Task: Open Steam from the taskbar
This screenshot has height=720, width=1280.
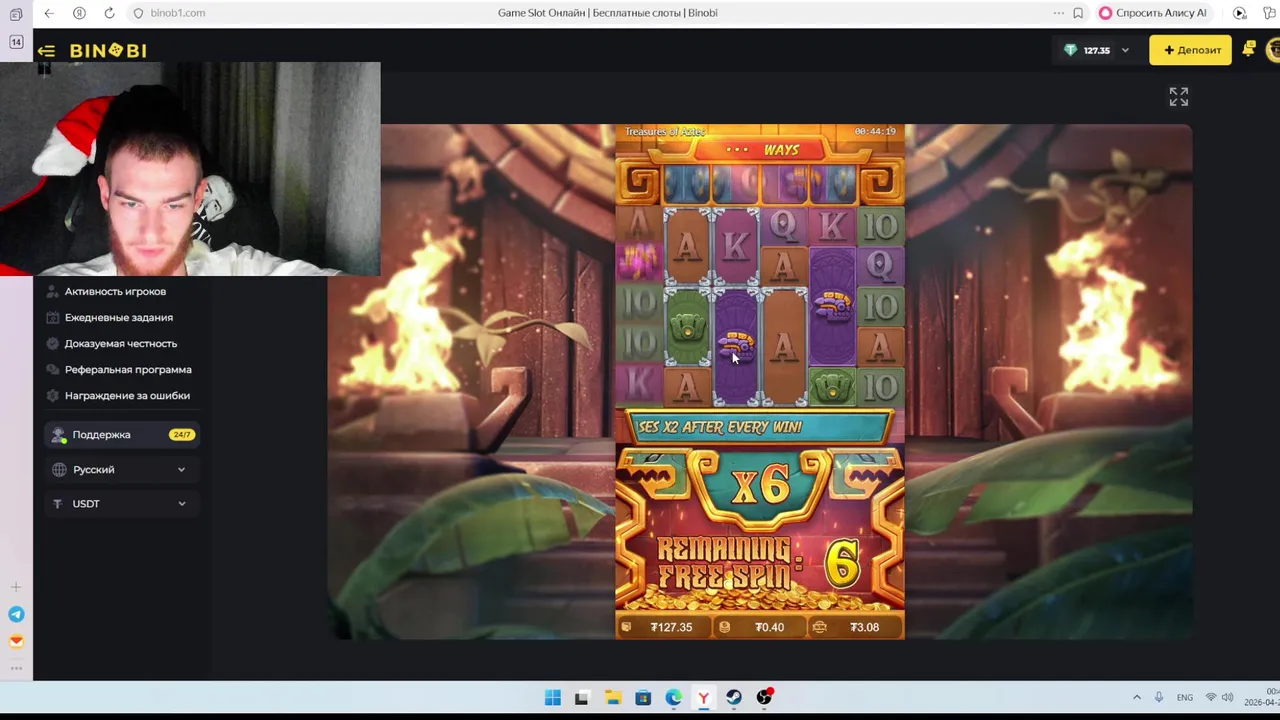Action: [734, 698]
